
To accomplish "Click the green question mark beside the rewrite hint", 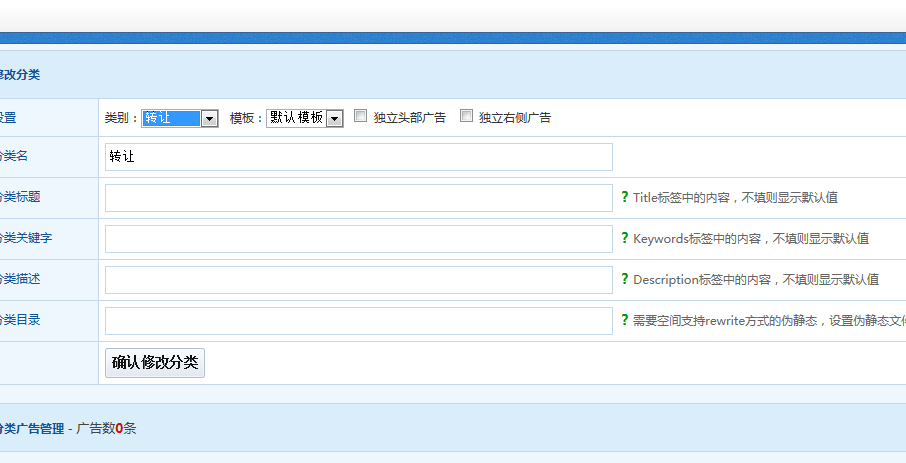I will pyautogui.click(x=624, y=320).
